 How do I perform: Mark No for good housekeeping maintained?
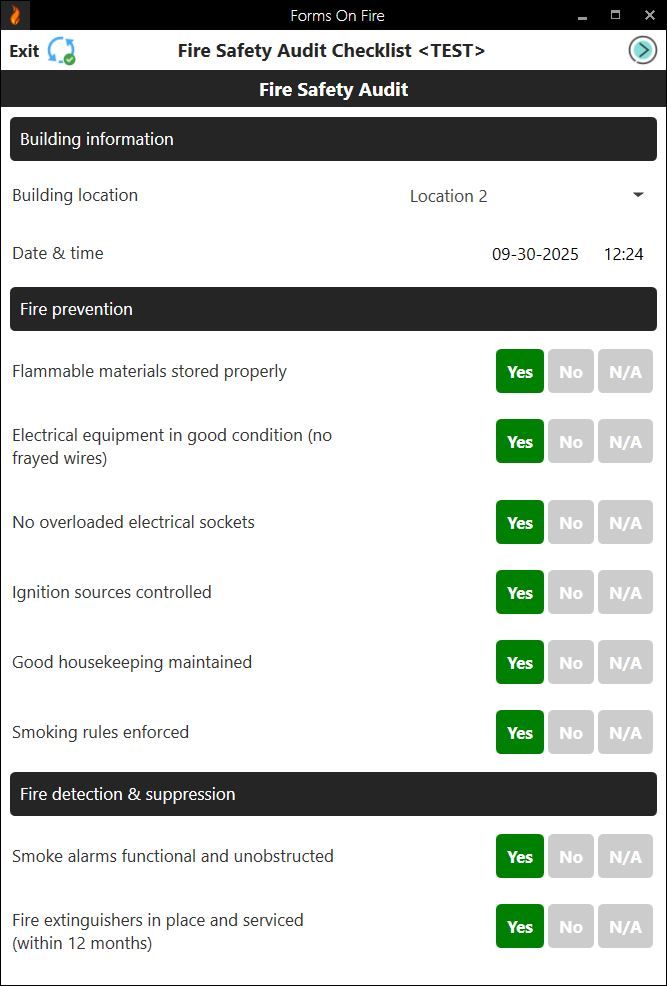pos(570,662)
